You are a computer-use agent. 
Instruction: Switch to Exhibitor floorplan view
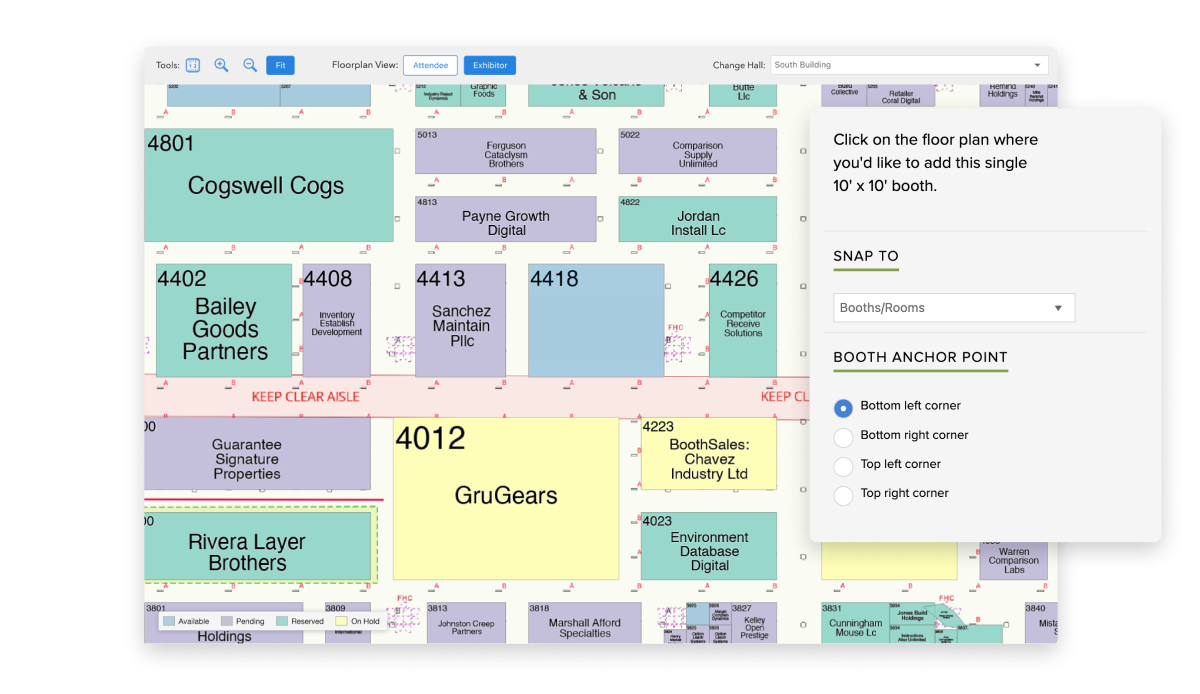[x=489, y=64]
